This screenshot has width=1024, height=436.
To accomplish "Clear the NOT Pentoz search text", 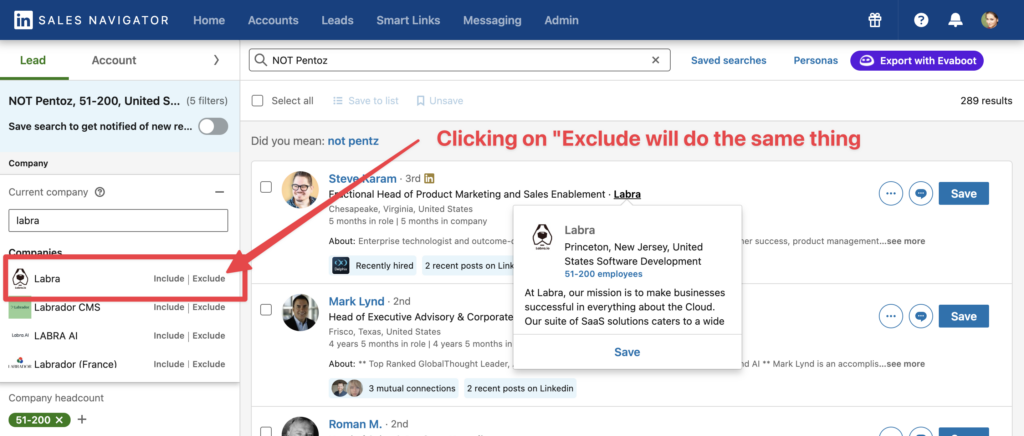I will (656, 60).
